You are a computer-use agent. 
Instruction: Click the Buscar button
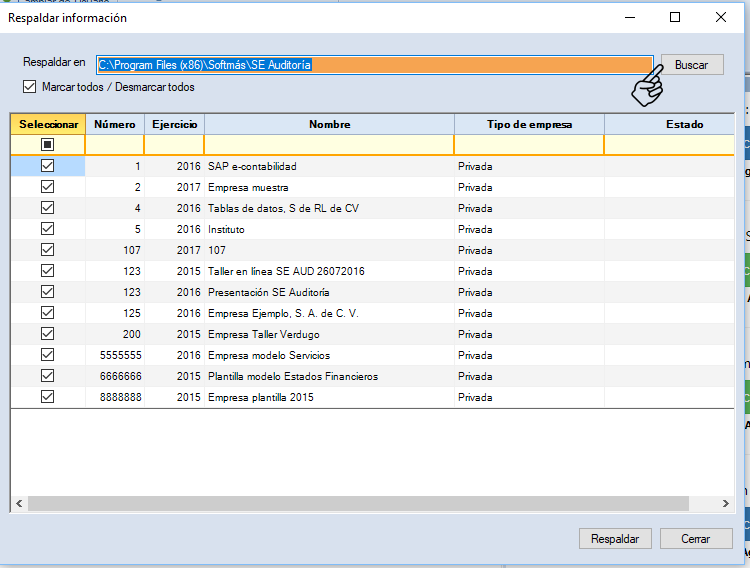click(x=691, y=65)
